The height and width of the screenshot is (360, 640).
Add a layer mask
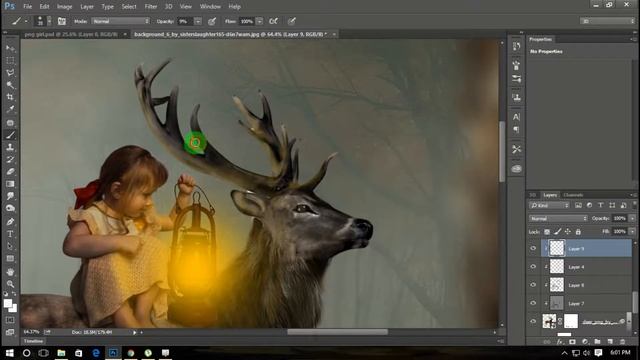point(572,342)
